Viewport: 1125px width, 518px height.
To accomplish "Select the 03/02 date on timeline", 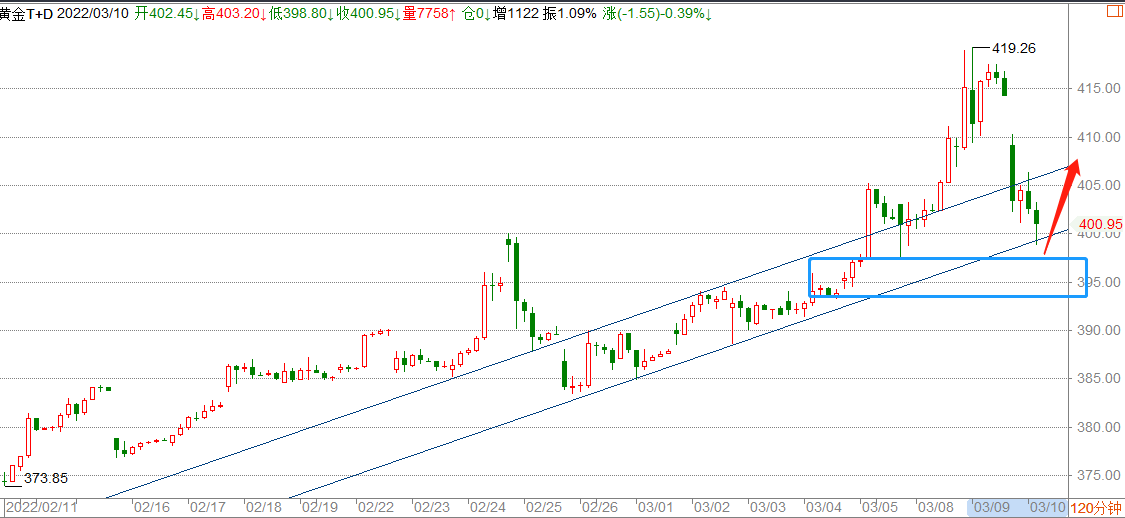I will 711,507.
